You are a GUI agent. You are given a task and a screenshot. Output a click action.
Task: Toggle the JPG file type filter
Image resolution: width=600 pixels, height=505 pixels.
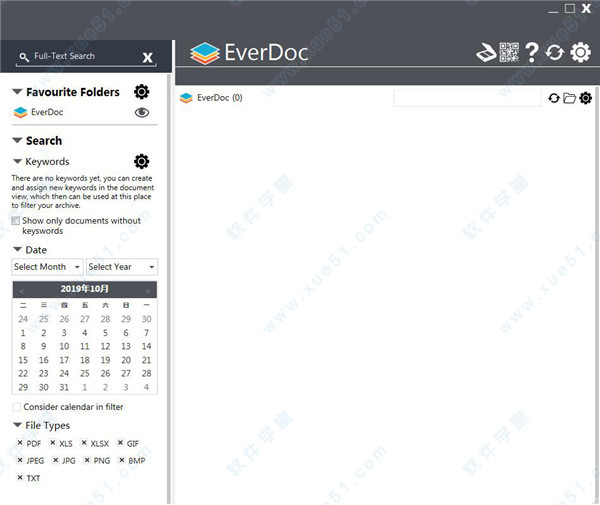56,460
